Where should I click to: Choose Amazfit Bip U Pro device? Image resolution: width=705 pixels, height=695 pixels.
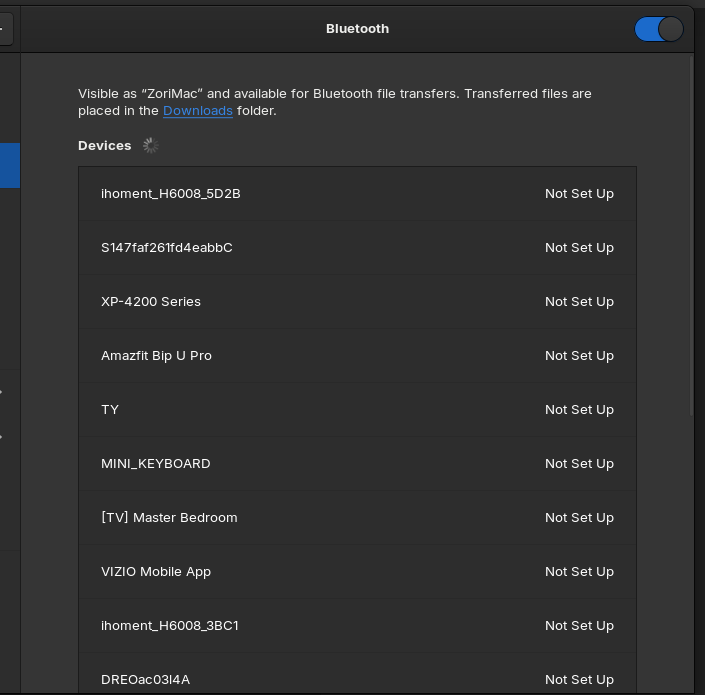(357, 356)
